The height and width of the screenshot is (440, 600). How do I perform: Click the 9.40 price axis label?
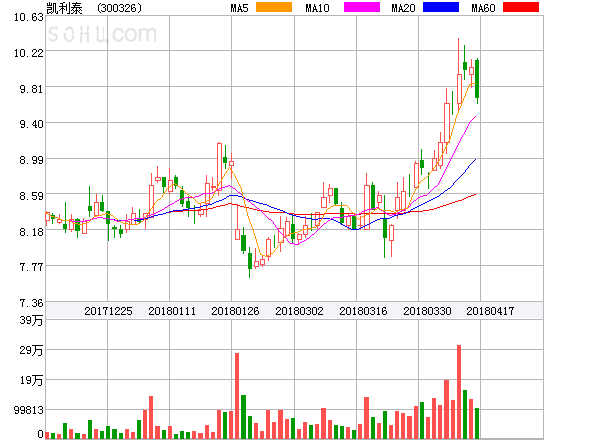31,124
